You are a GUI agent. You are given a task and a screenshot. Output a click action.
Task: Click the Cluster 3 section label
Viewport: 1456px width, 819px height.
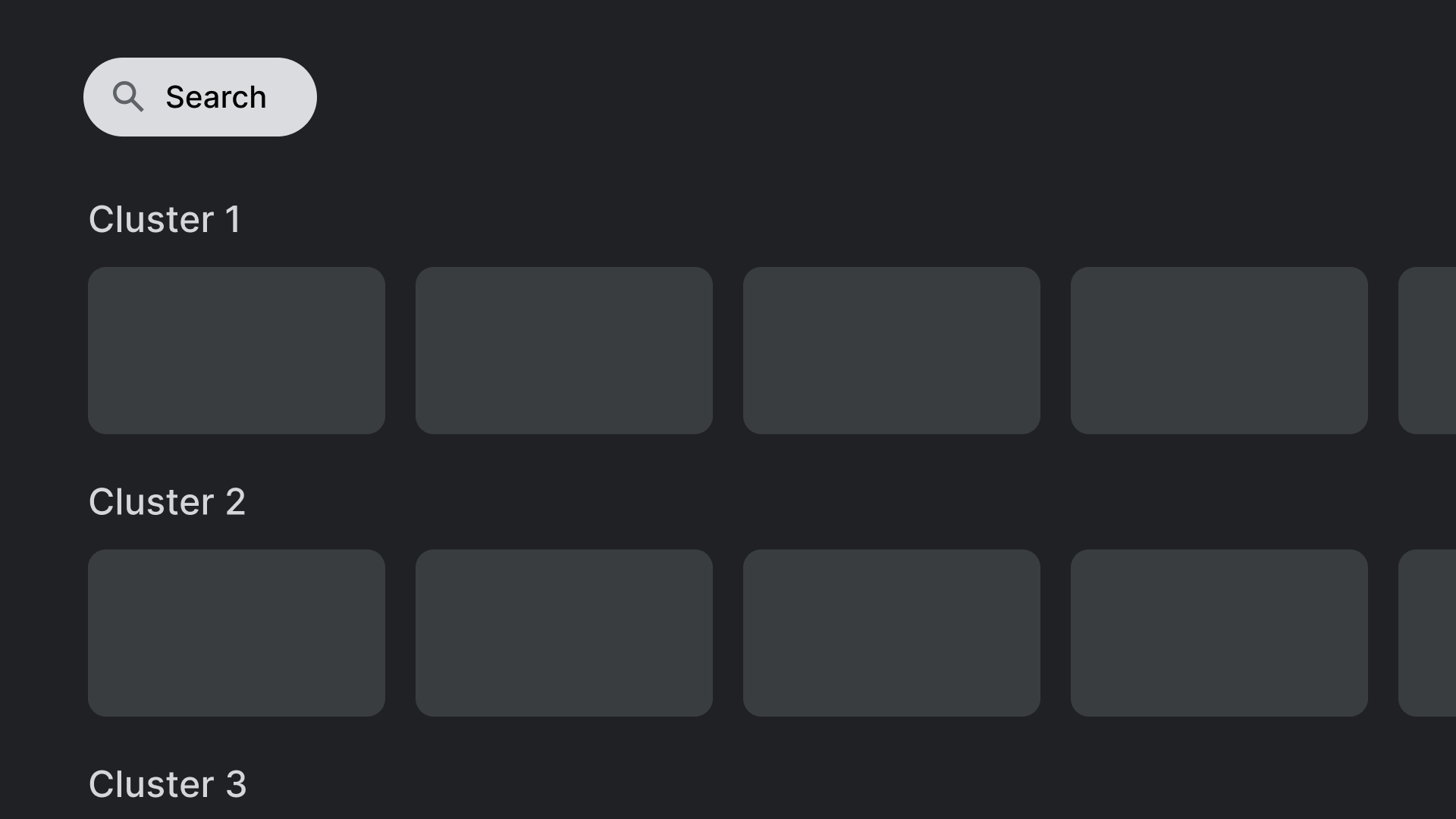[x=167, y=783]
